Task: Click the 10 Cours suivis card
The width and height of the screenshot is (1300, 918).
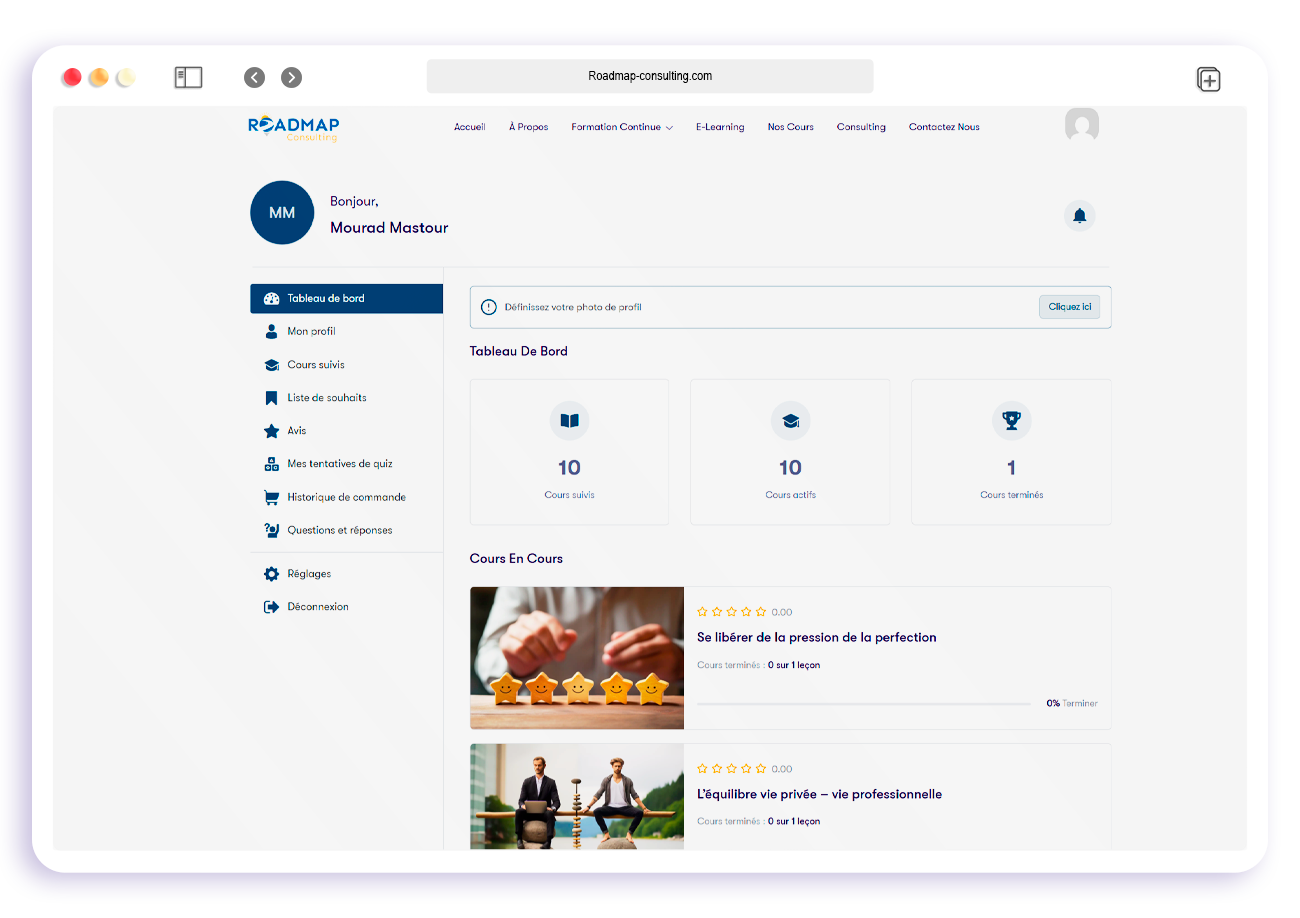Action: point(569,452)
